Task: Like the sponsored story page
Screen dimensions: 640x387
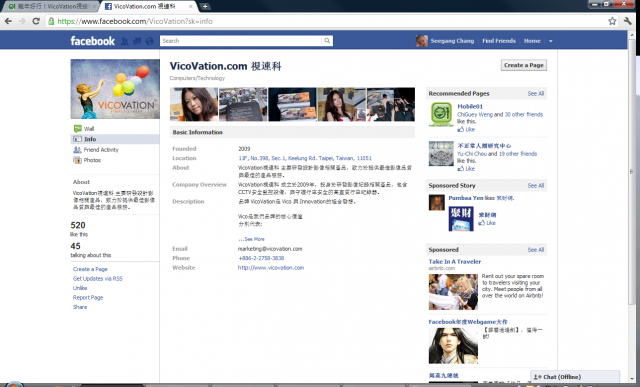Action: (x=487, y=223)
